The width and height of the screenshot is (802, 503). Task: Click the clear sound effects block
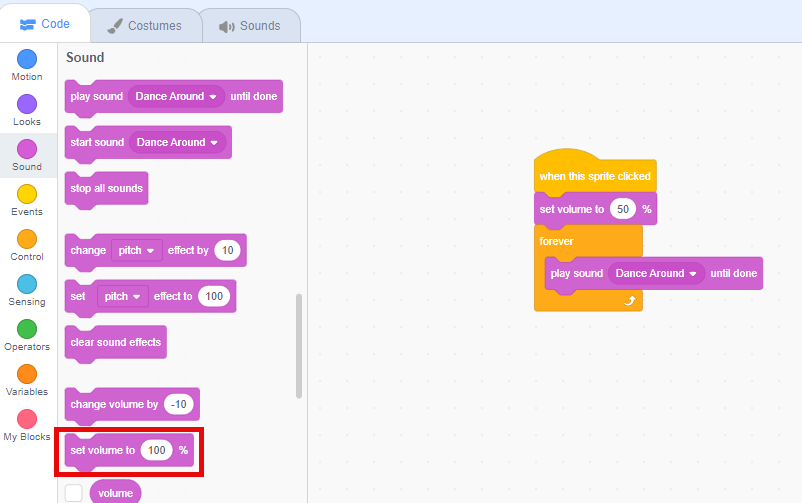click(115, 343)
